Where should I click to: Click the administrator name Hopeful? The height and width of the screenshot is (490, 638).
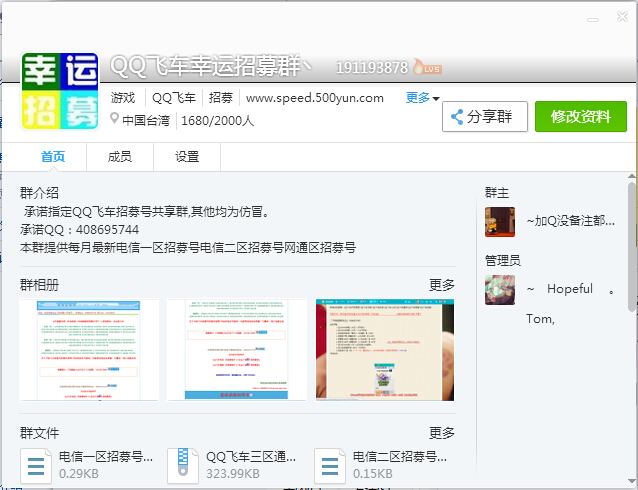pyautogui.click(x=570, y=289)
